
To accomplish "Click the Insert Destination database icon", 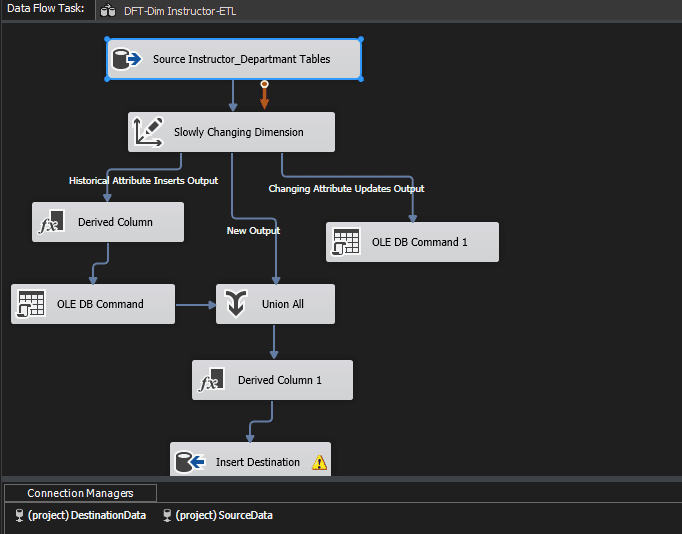I will [190, 462].
